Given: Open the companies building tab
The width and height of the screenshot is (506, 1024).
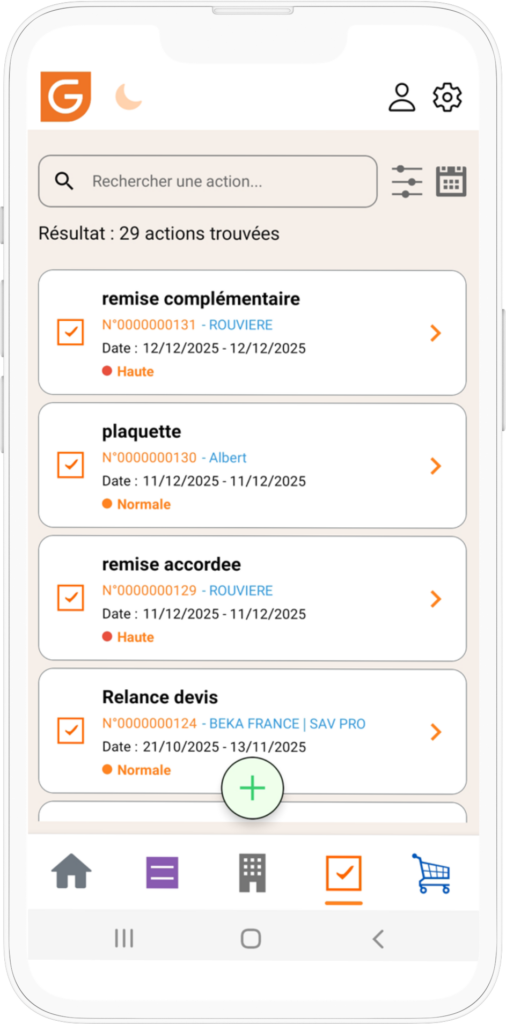Looking at the screenshot, I should tap(252, 873).
